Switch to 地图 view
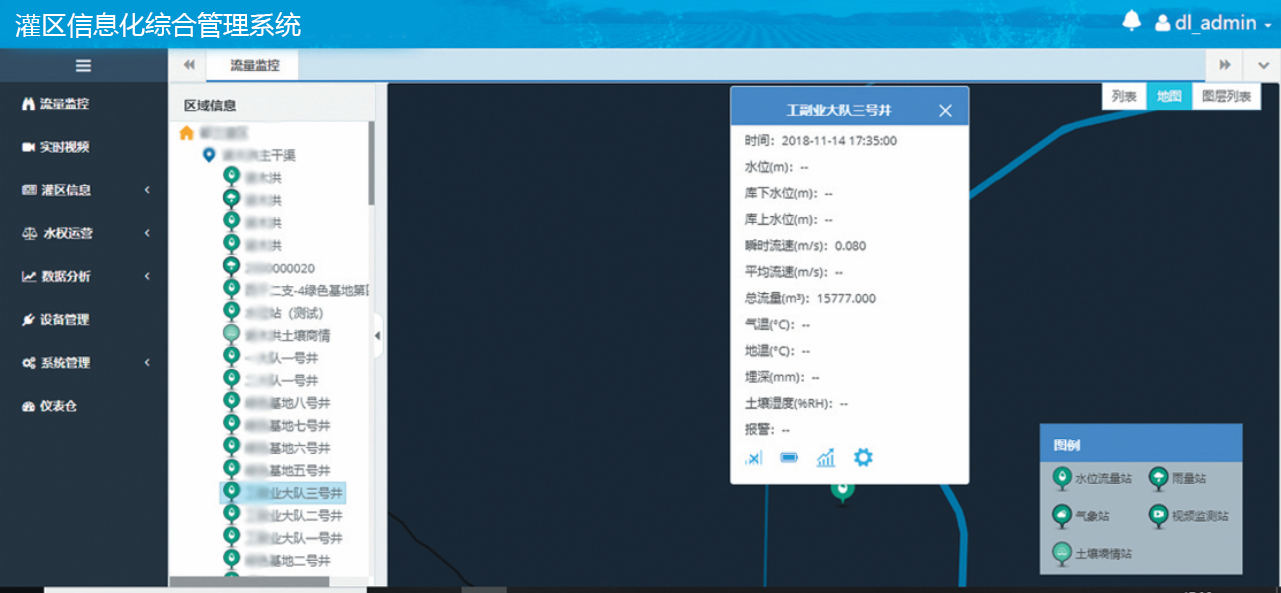Image resolution: width=1281 pixels, height=593 pixels. pos(1169,96)
